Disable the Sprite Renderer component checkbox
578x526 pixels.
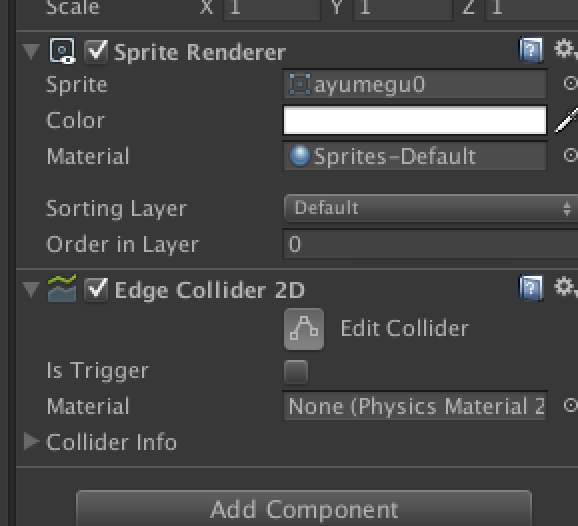96,51
